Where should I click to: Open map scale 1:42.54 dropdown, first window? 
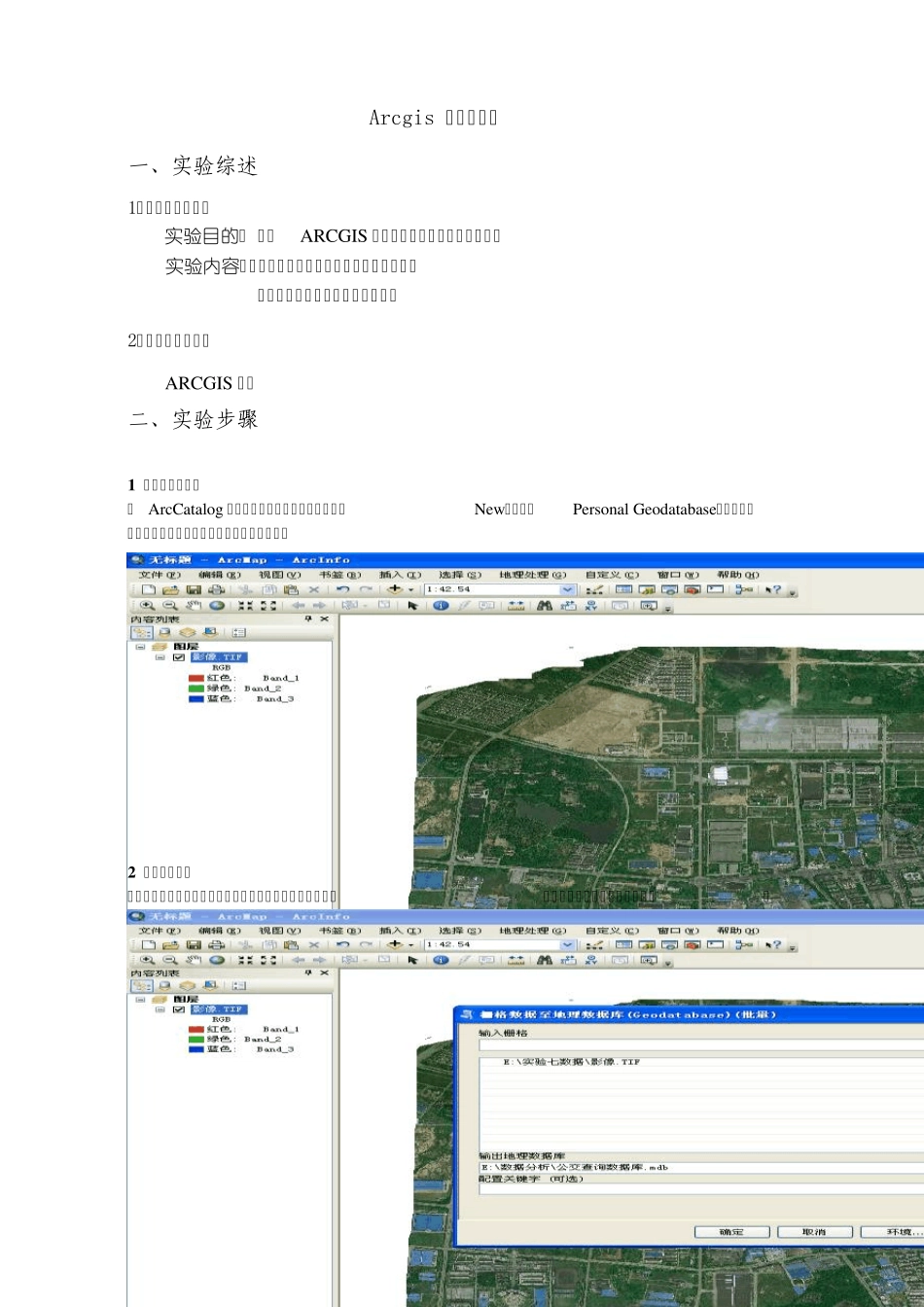tap(567, 589)
